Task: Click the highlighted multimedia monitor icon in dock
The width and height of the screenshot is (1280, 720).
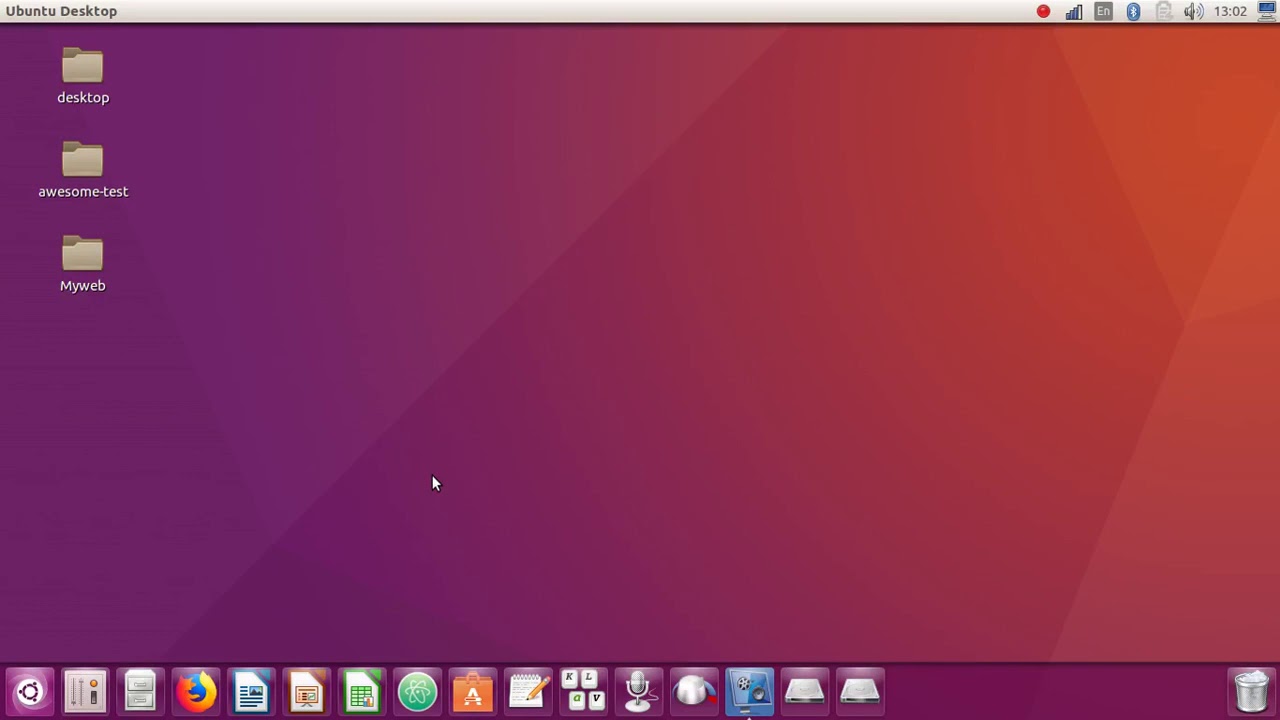Action: click(x=750, y=691)
